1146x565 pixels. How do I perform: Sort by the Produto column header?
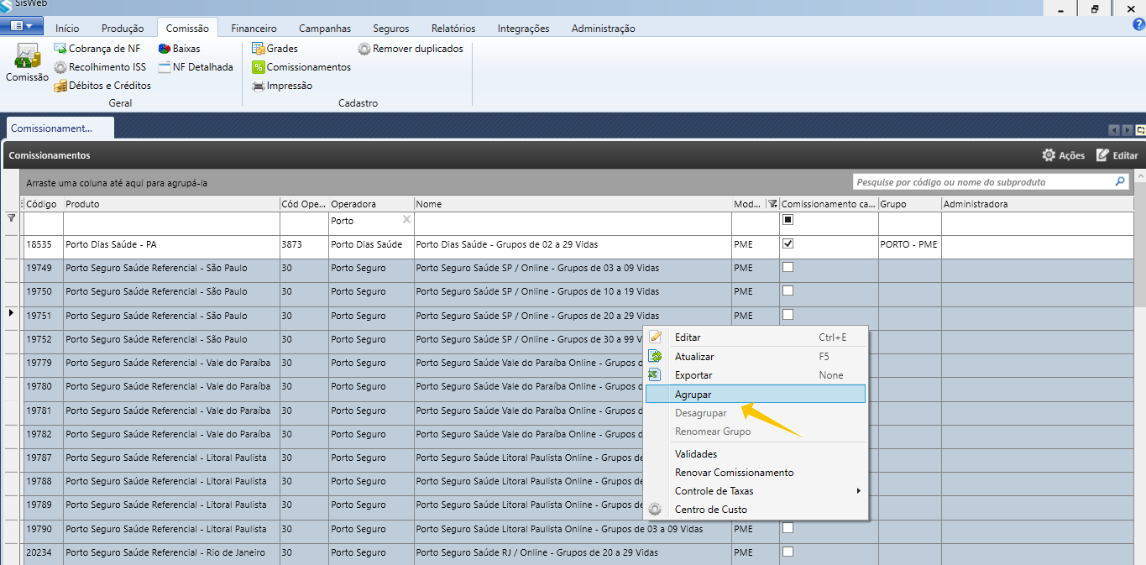click(171, 204)
